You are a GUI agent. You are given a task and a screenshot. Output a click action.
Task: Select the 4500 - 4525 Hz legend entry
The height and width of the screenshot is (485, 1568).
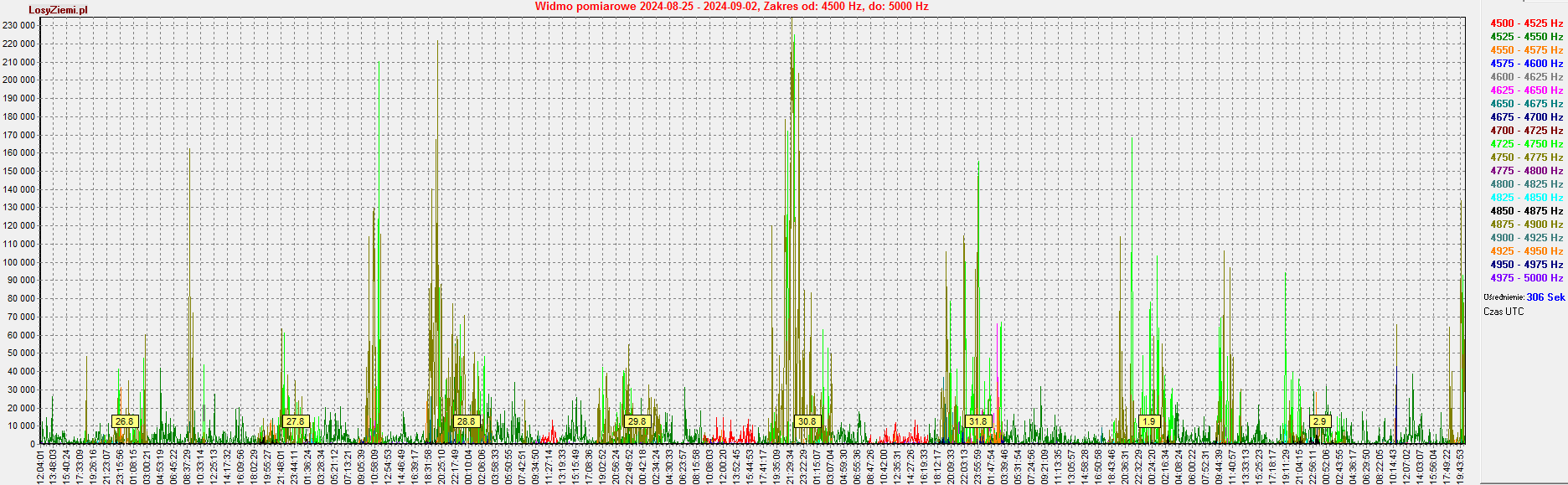tap(1526, 23)
